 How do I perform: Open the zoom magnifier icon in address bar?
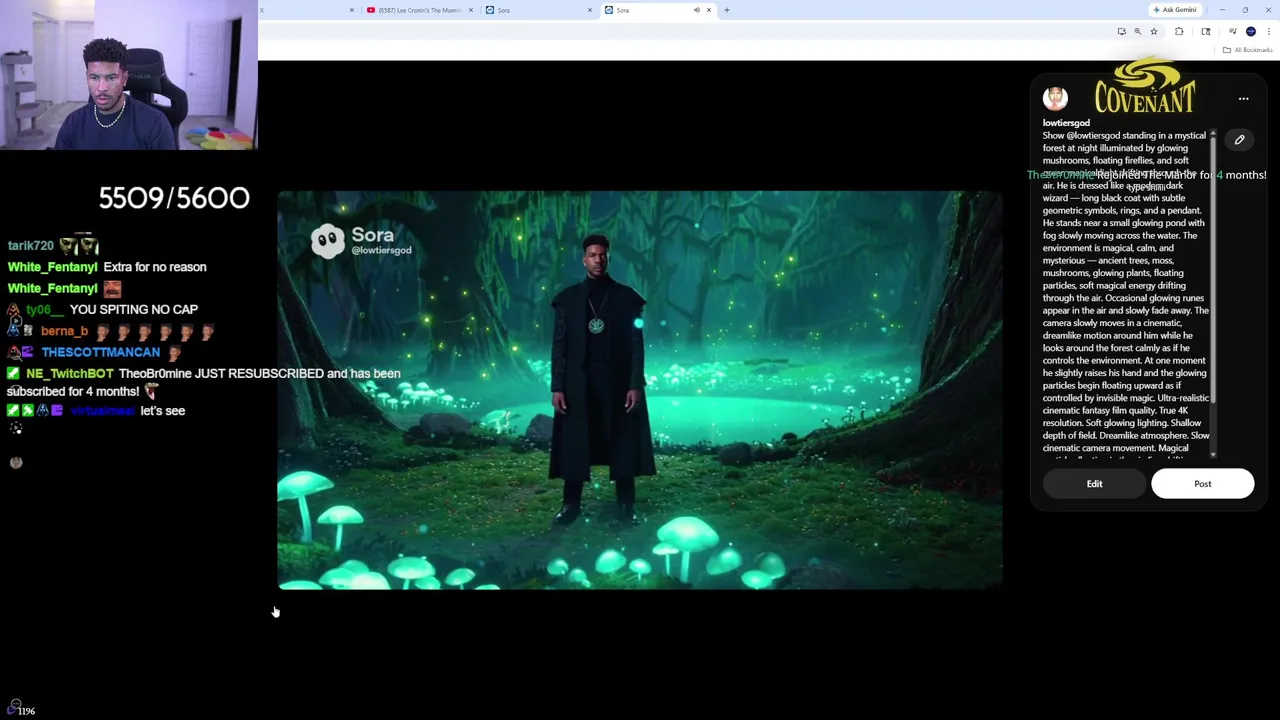click(x=1137, y=32)
